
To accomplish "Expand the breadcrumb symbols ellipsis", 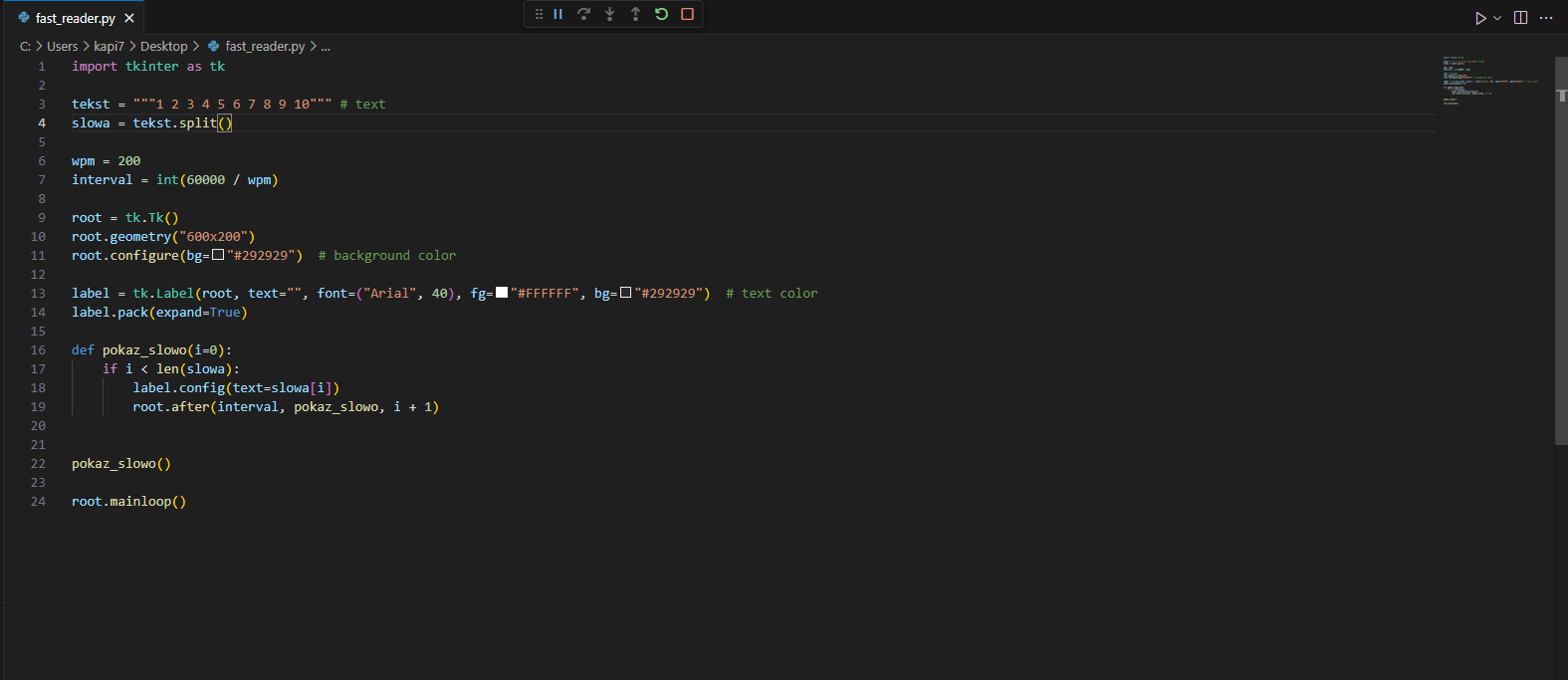I will click(326, 46).
